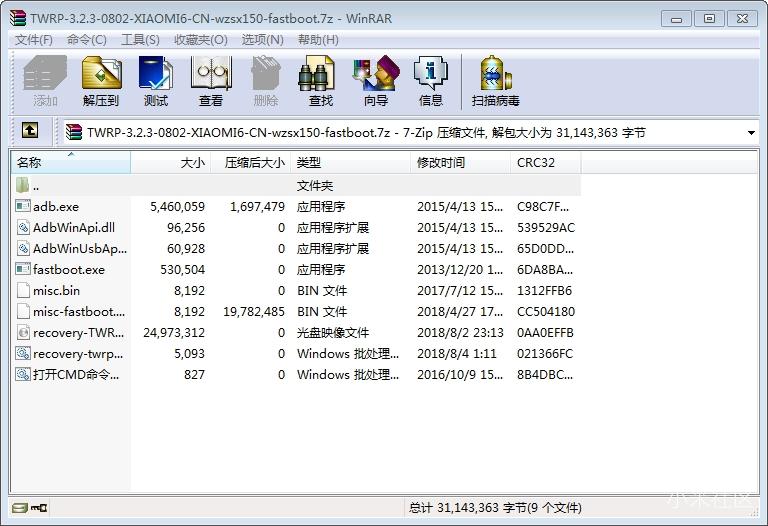Sort by the 名称 column header
The width and height of the screenshot is (768, 526).
(71, 163)
